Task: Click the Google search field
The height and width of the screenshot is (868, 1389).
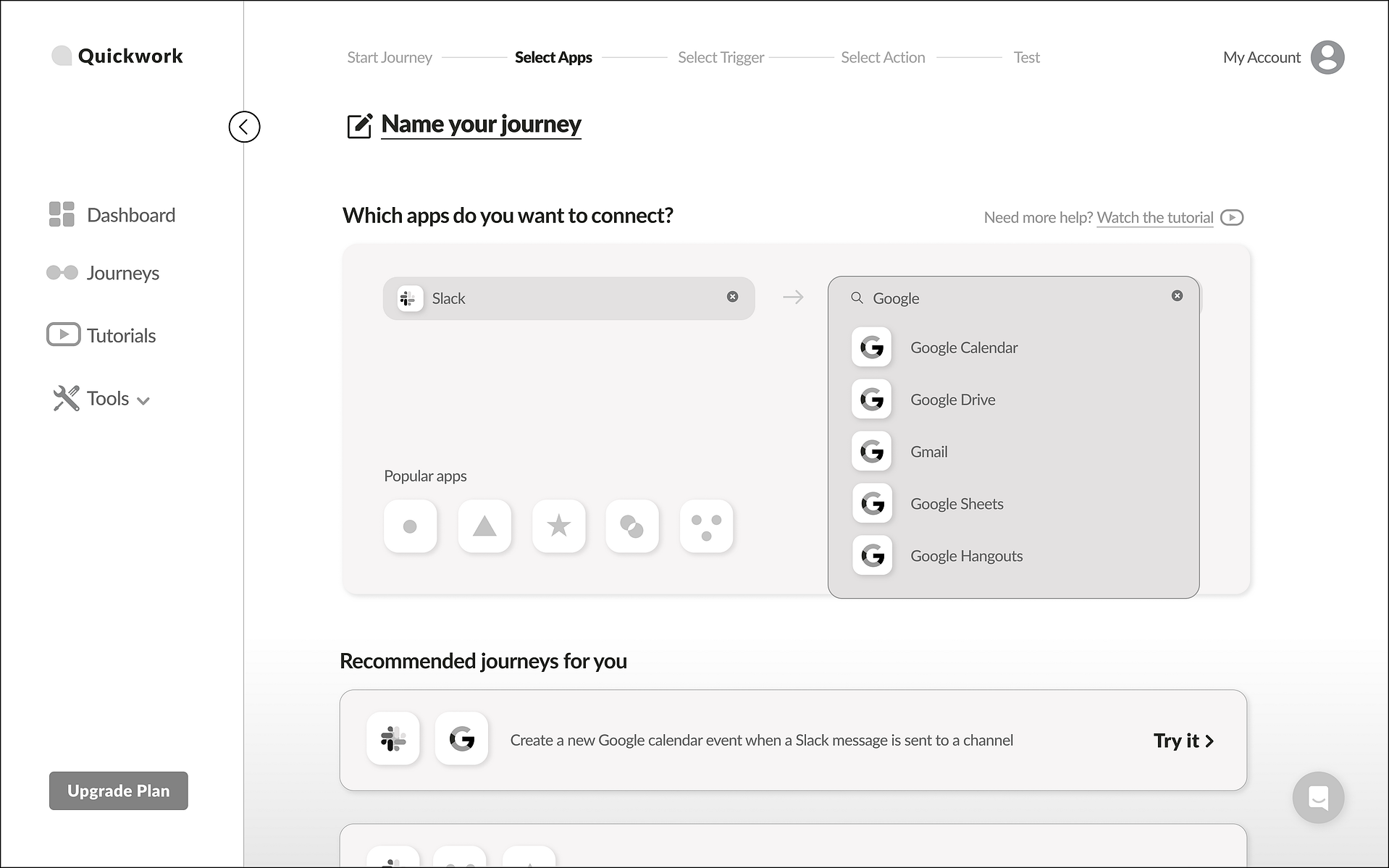Action: point(1013,298)
